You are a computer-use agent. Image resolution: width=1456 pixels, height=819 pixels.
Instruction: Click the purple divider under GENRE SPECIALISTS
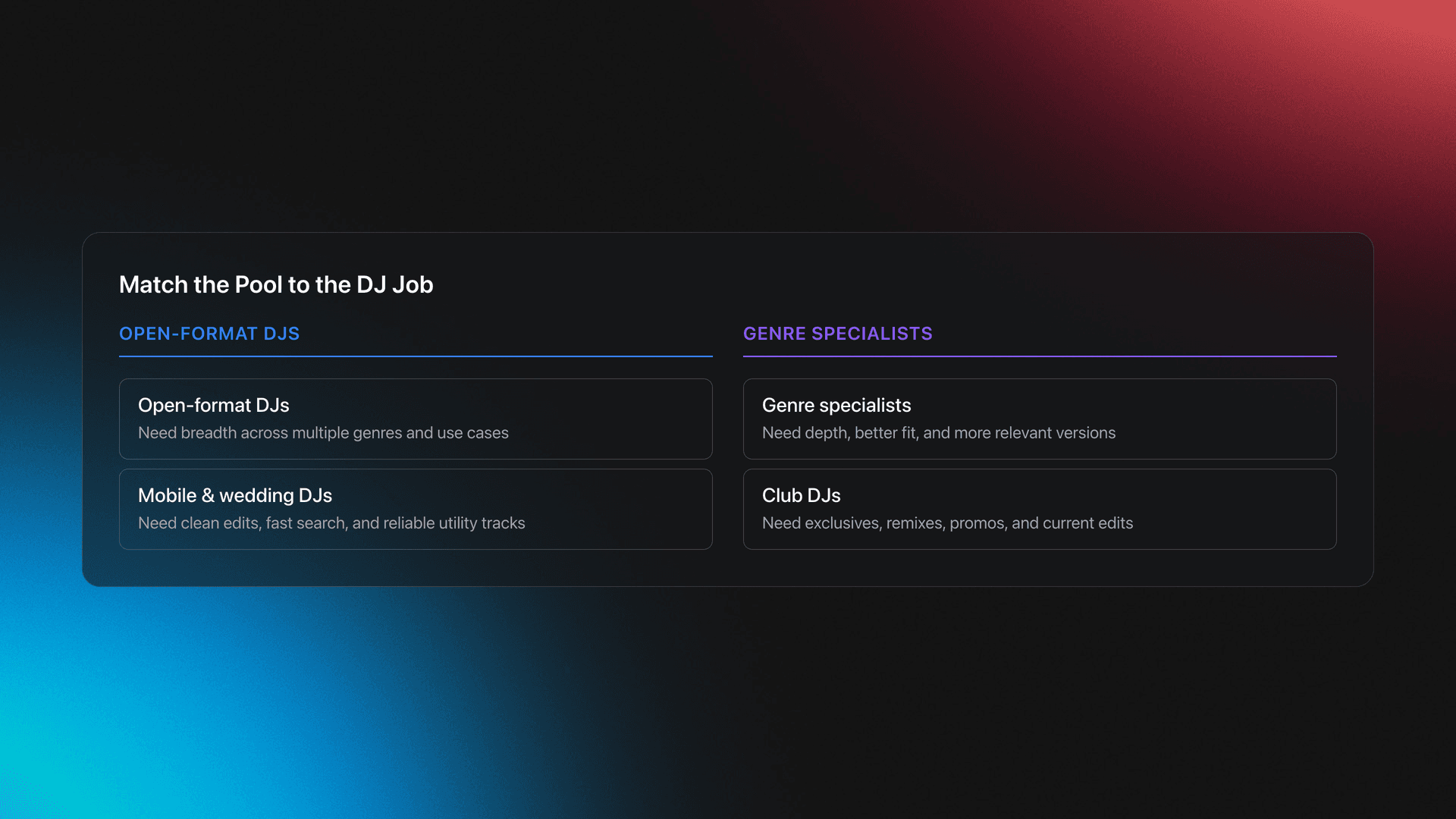(x=1040, y=356)
